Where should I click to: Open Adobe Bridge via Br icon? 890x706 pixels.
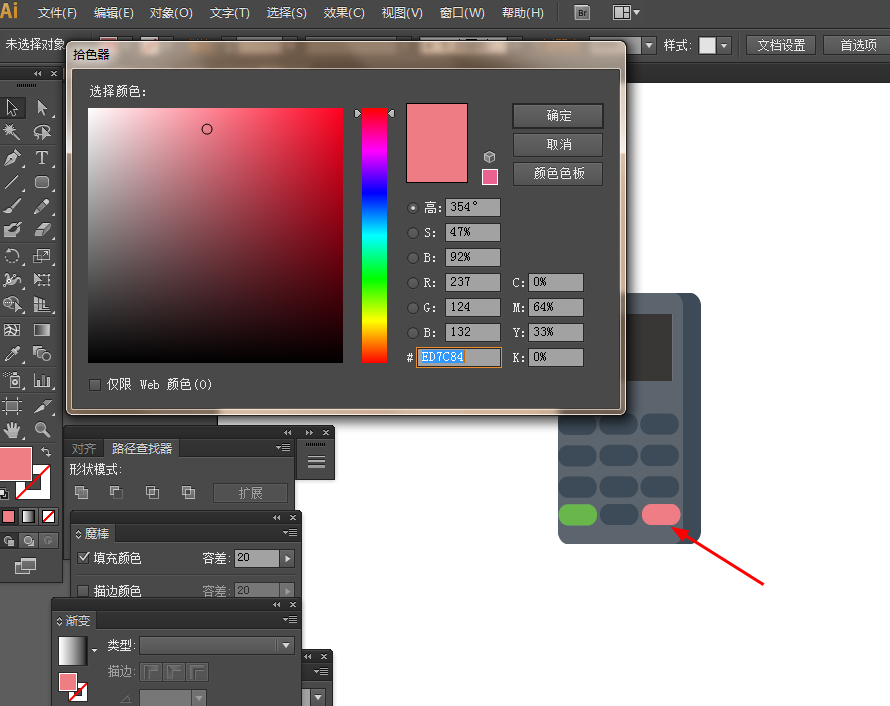click(582, 12)
